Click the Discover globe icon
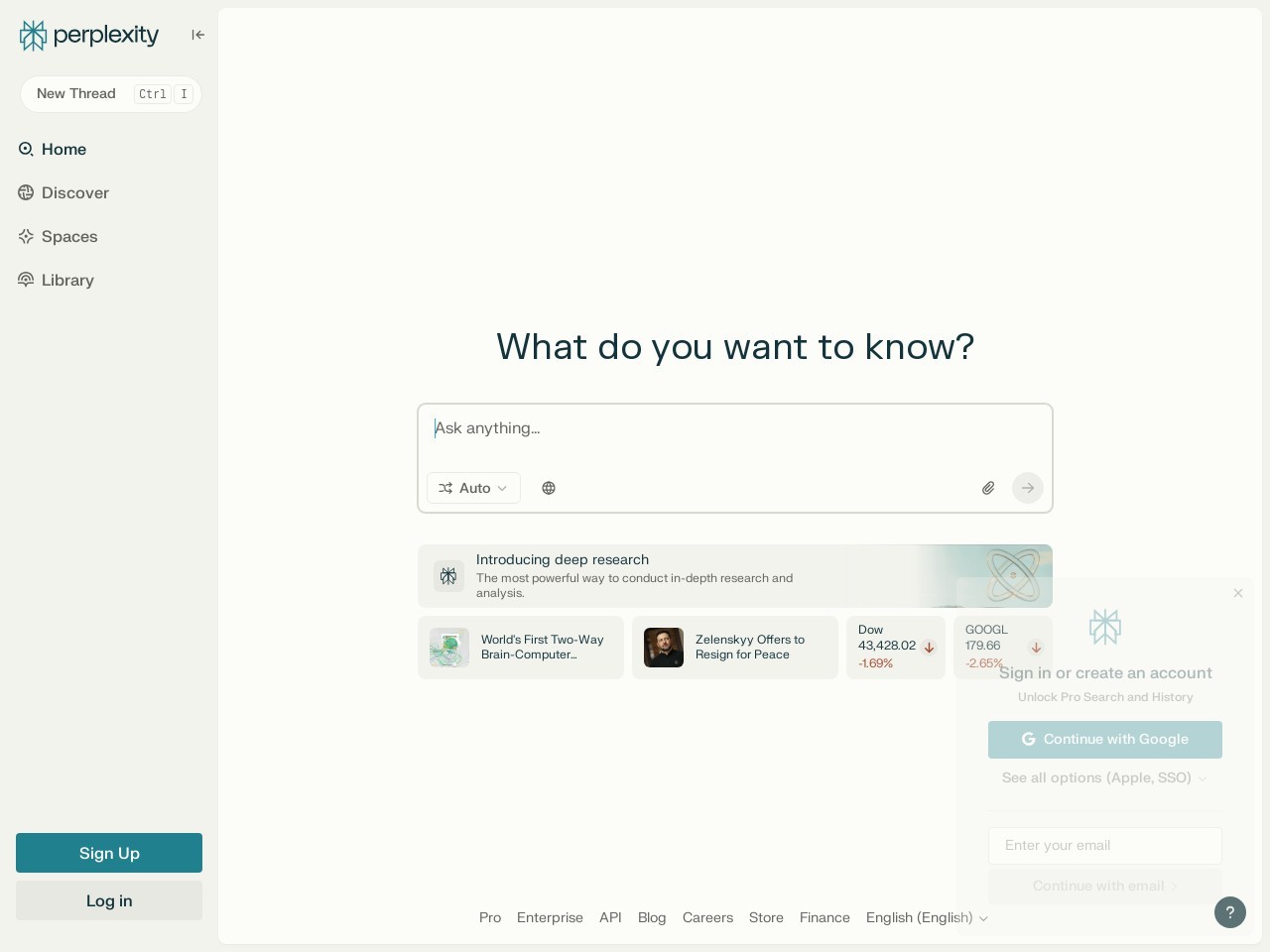Viewport: 1270px width, 952px height. coord(26,192)
